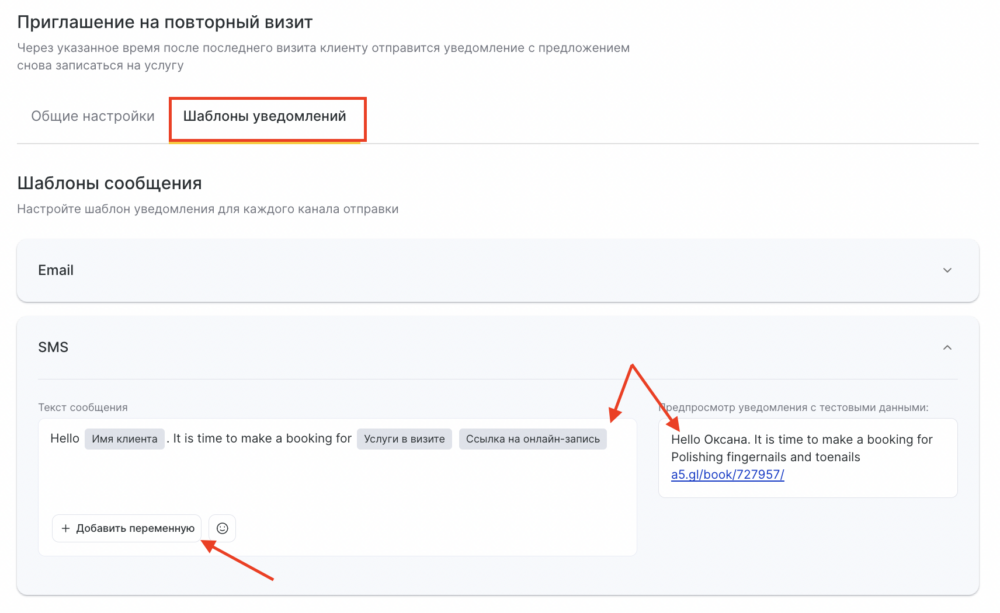The width and height of the screenshot is (1000, 613).
Task: Expand the Email section chevron
Action: 947,270
